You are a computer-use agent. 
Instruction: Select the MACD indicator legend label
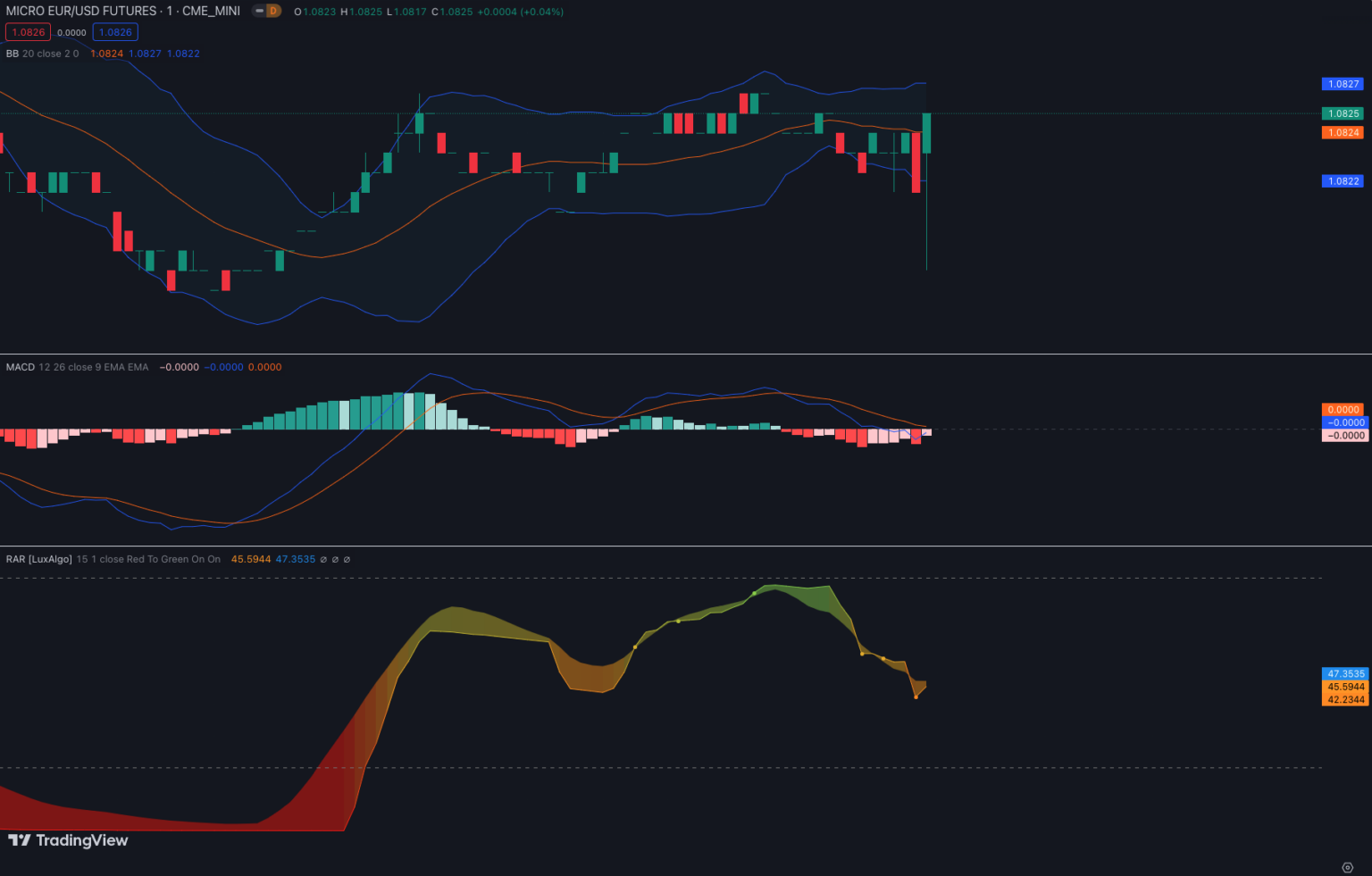click(x=20, y=367)
